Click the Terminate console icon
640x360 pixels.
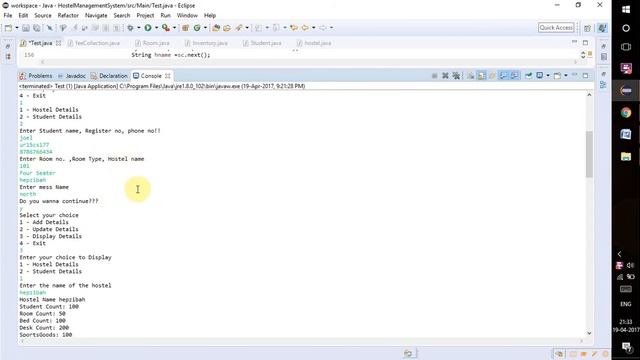tap(434, 76)
